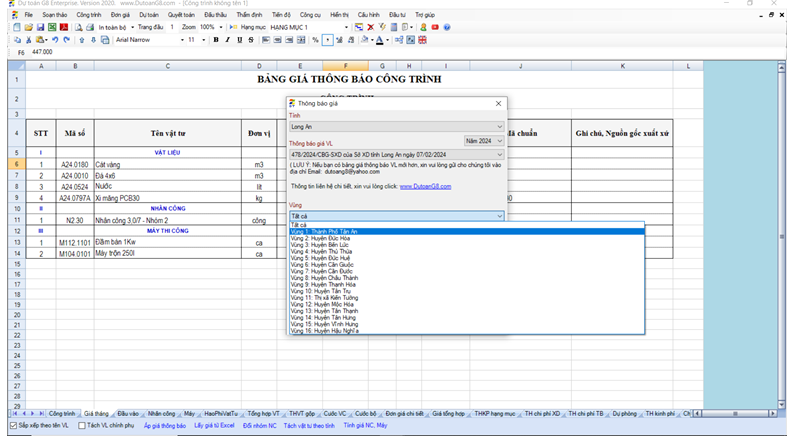Click the printer icon
The height and width of the screenshot is (439, 797).
point(90,27)
